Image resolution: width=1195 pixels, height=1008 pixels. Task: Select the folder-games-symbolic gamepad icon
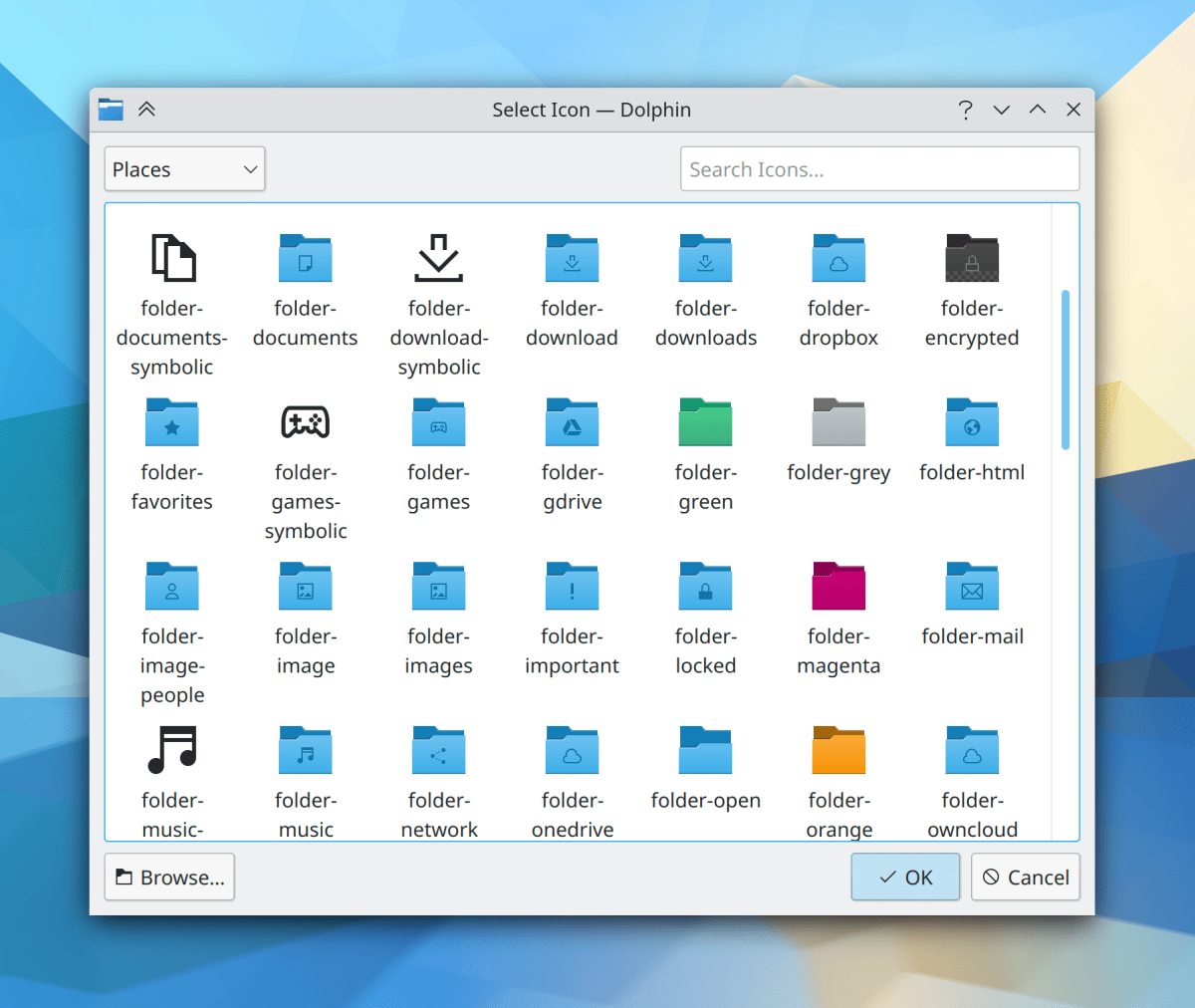[x=305, y=421]
